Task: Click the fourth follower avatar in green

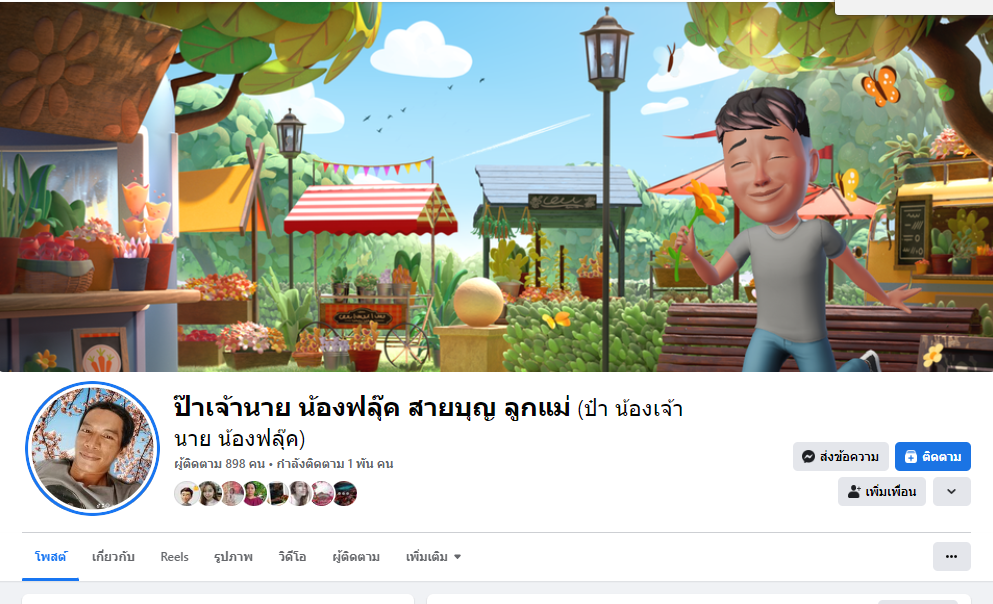Action: [255, 493]
